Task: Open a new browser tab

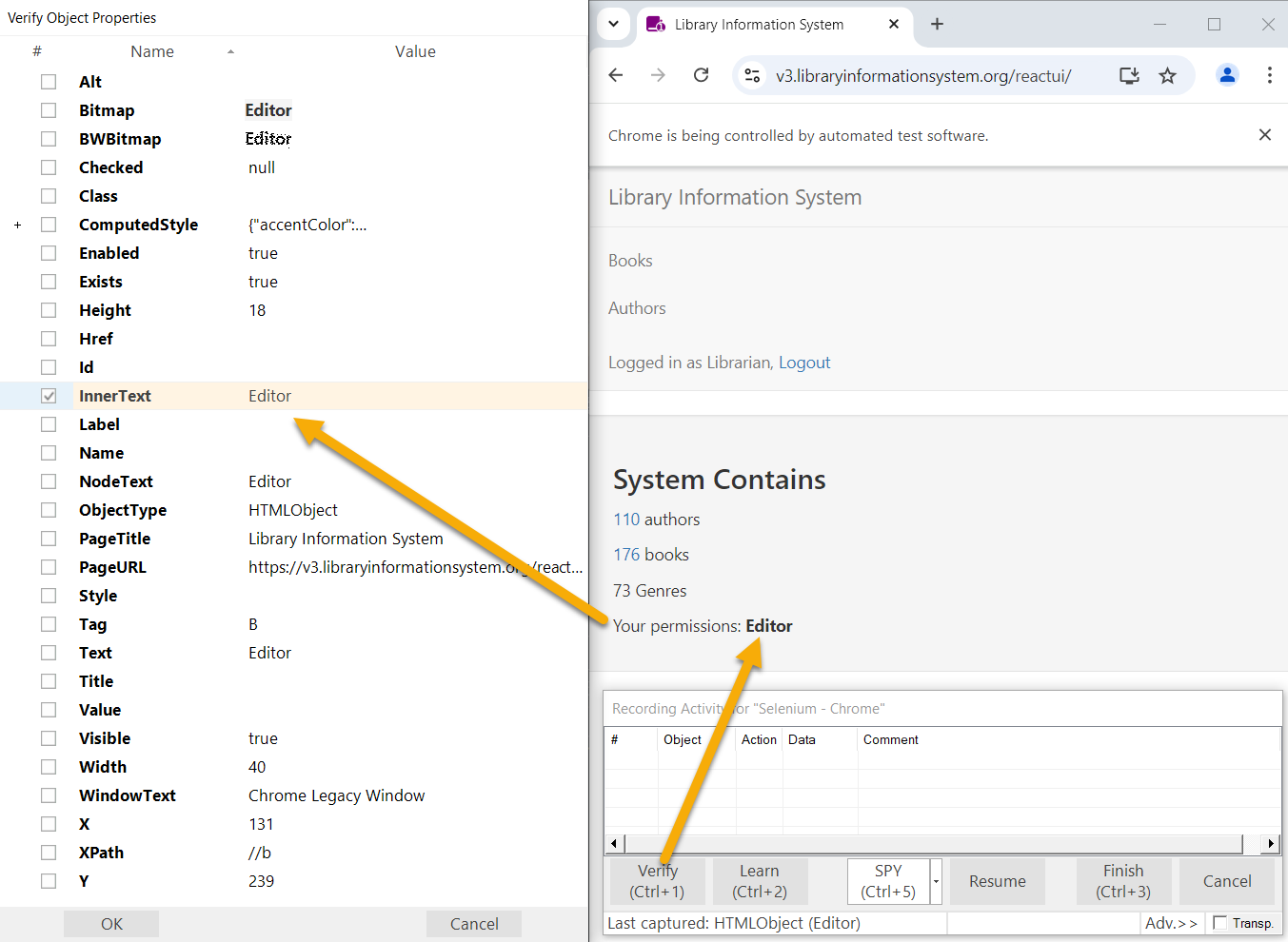Action: coord(937,25)
